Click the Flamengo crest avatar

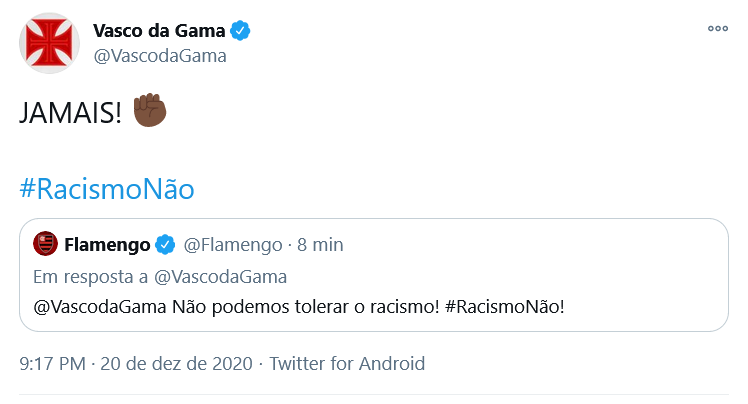pyautogui.click(x=45, y=244)
